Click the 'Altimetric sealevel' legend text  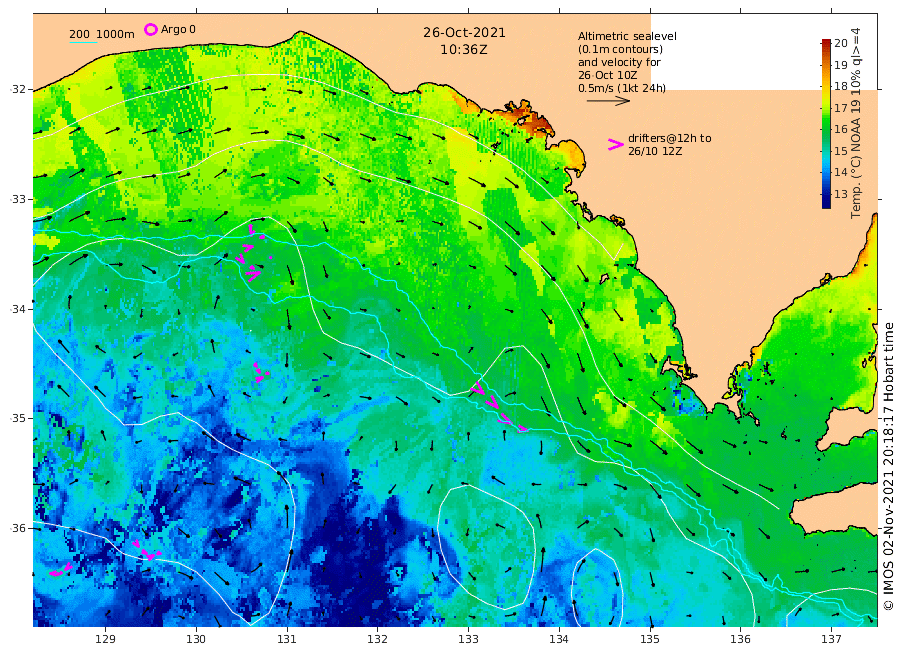[627, 36]
